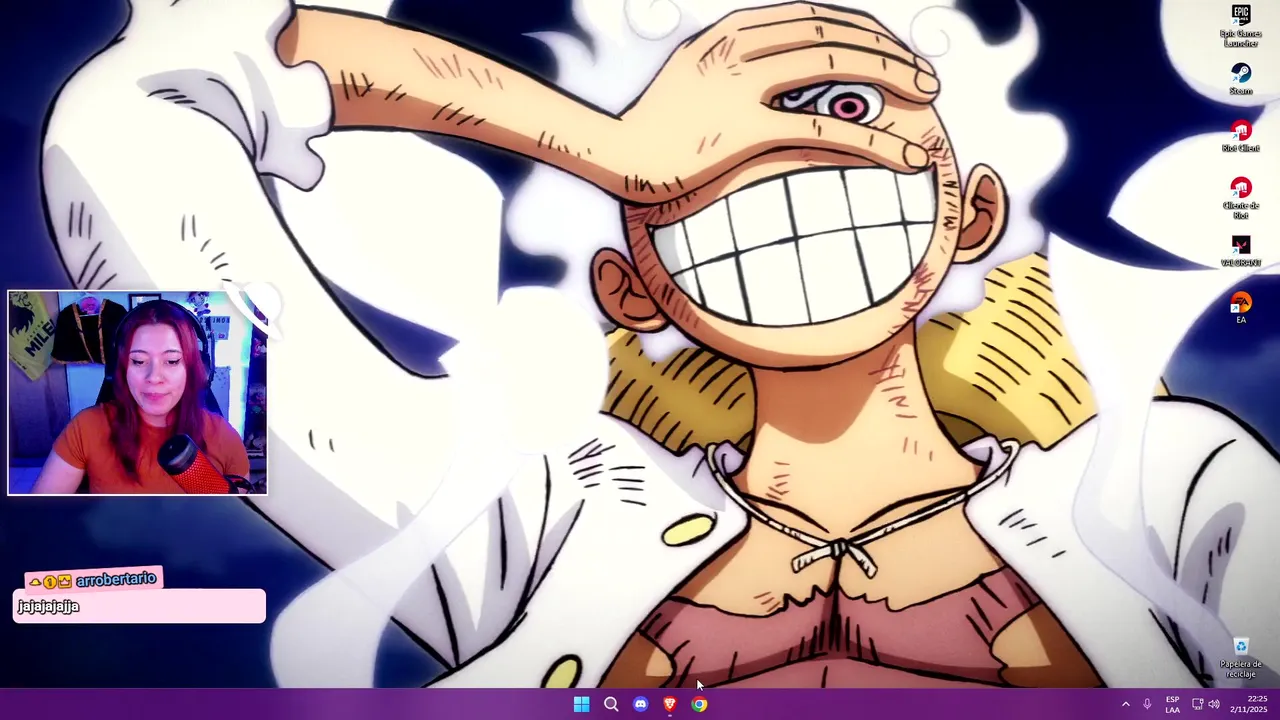Screen dimensions: 1280x720
Task: Select the Papelera de reciclaje icon
Action: [1241, 658]
